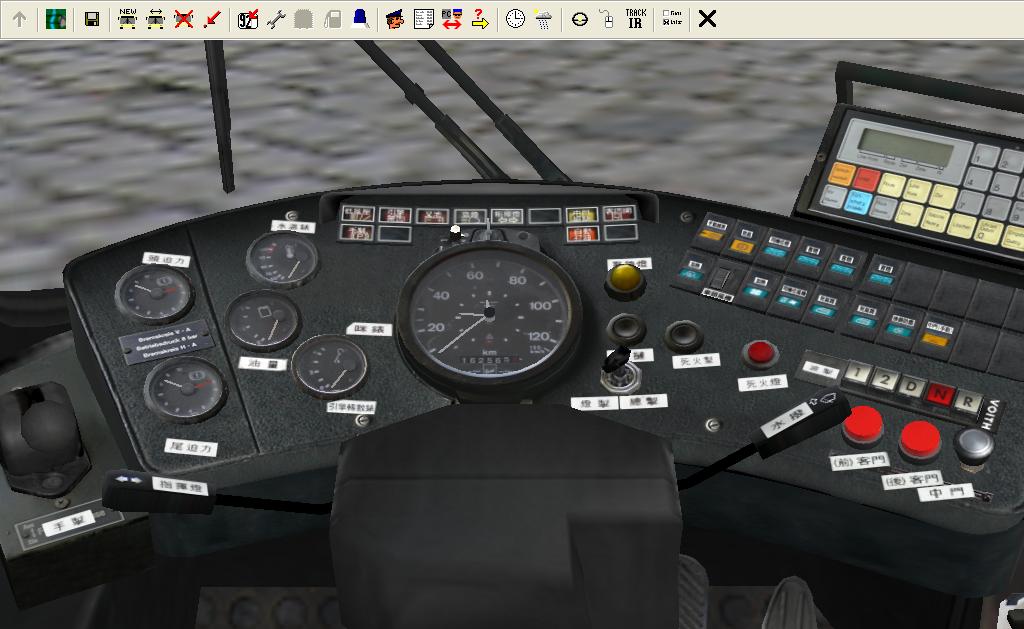
Task: Open the clock time settings icon
Action: click(515, 19)
